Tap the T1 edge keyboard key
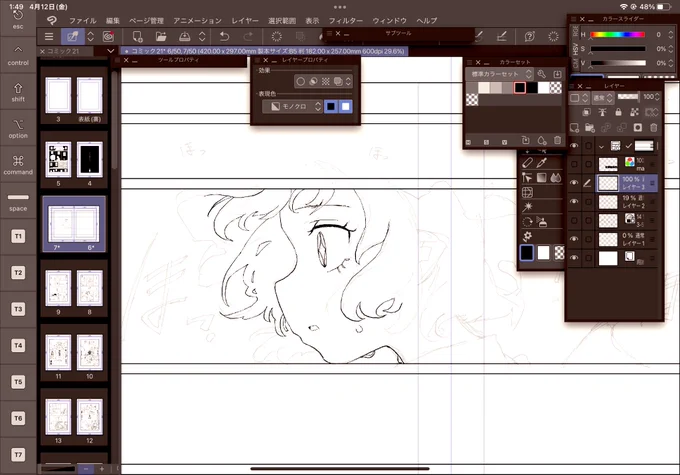Viewport: 680px width, 475px height. click(x=18, y=236)
